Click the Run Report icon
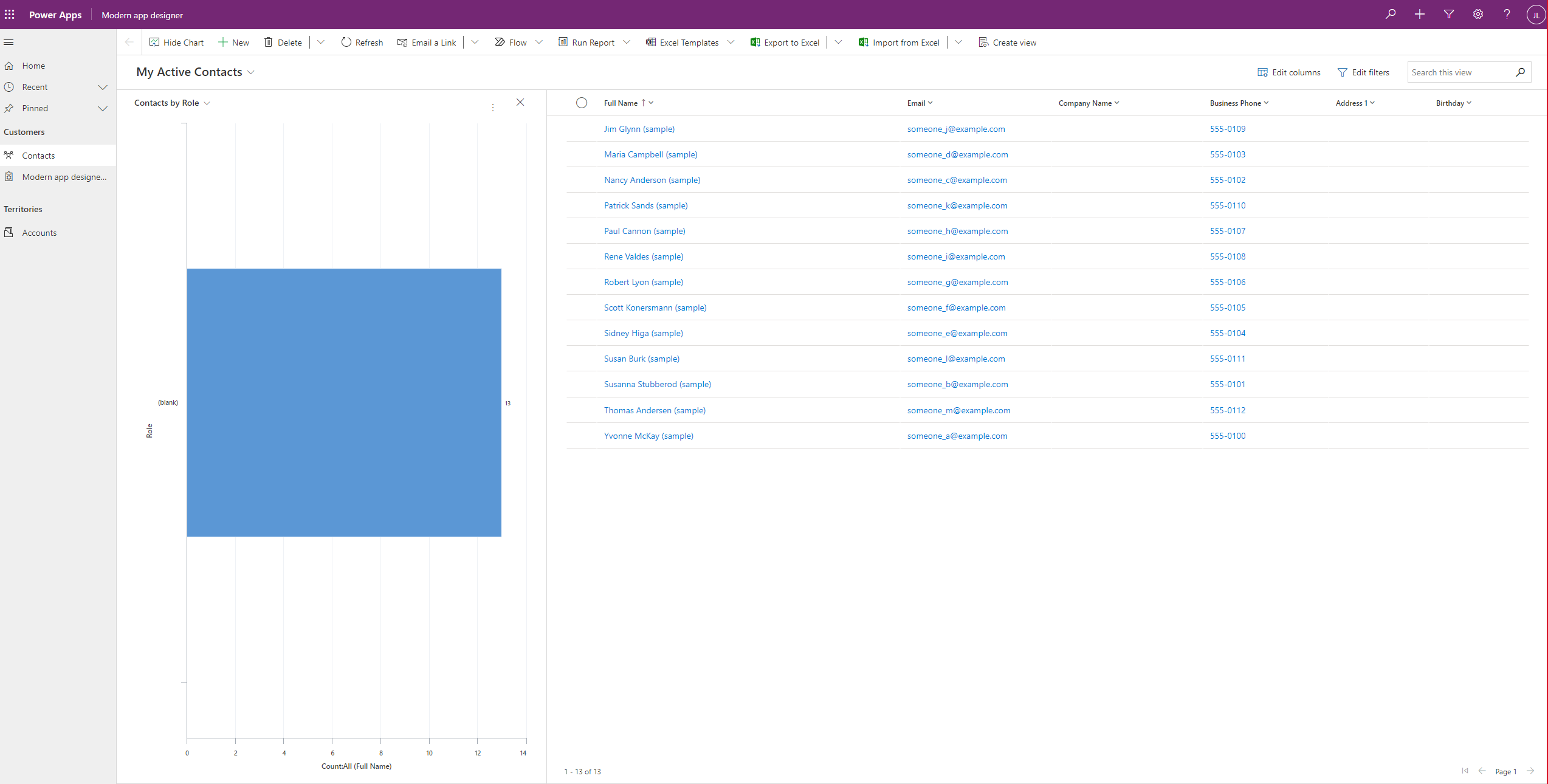The height and width of the screenshot is (784, 1548). (562, 42)
